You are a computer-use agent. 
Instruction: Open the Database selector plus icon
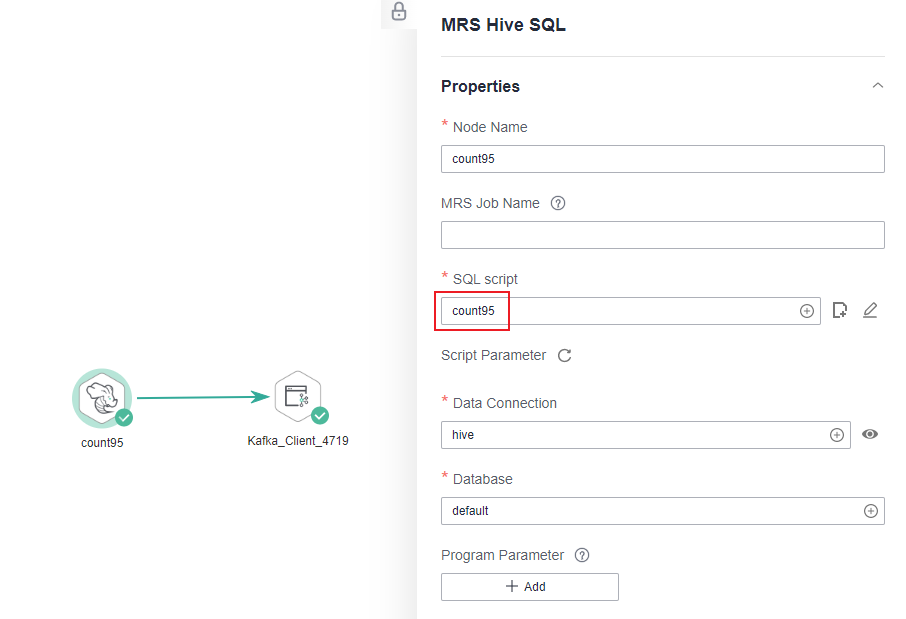[x=871, y=511]
